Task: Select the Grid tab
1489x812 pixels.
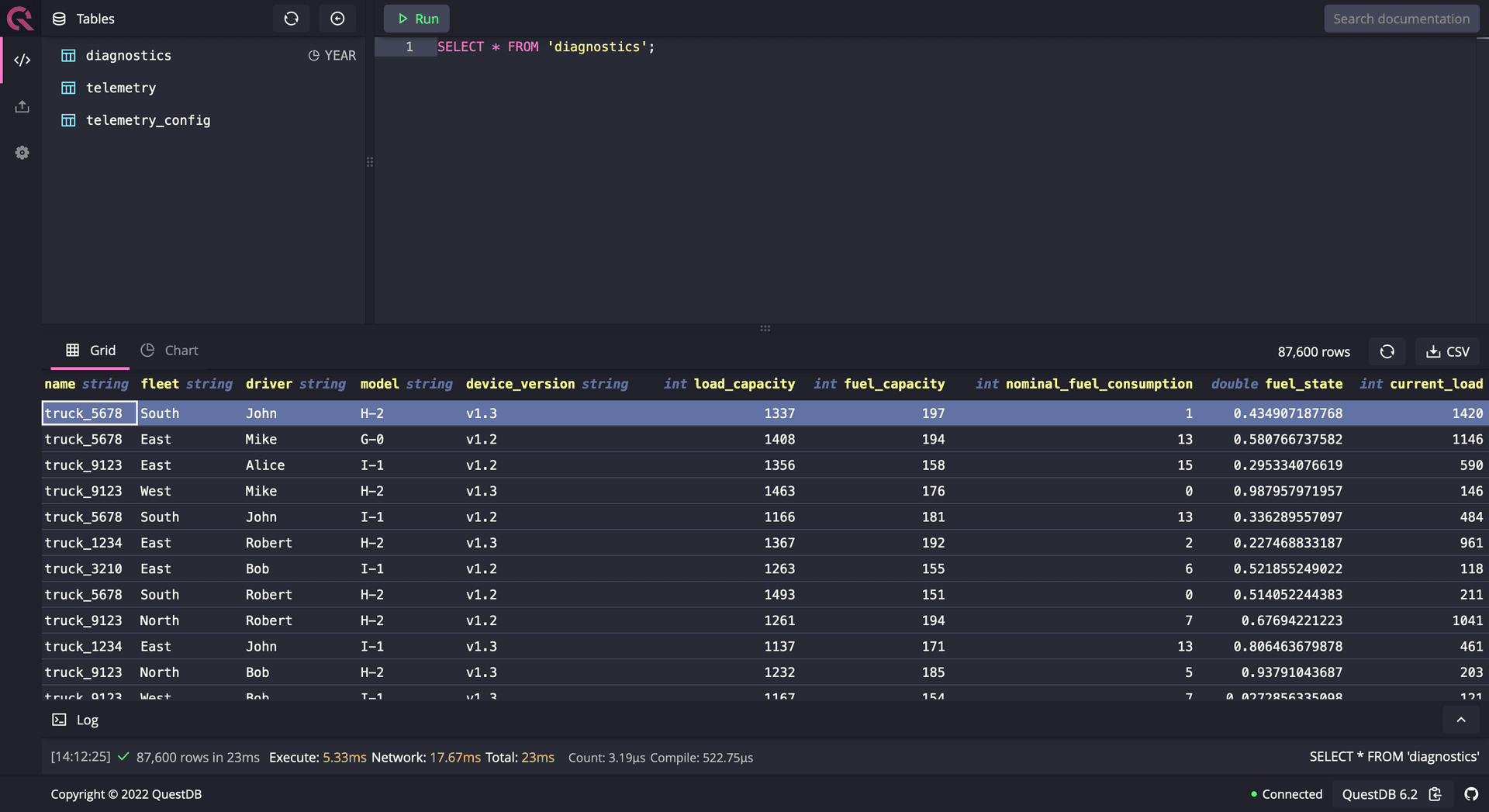Action: pos(91,351)
